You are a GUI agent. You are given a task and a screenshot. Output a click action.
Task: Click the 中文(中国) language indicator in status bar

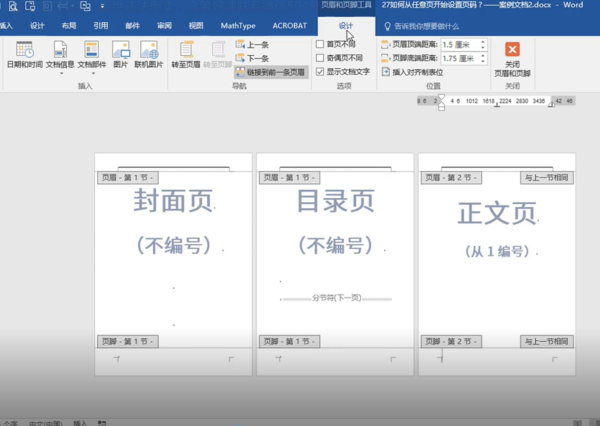pos(45,423)
